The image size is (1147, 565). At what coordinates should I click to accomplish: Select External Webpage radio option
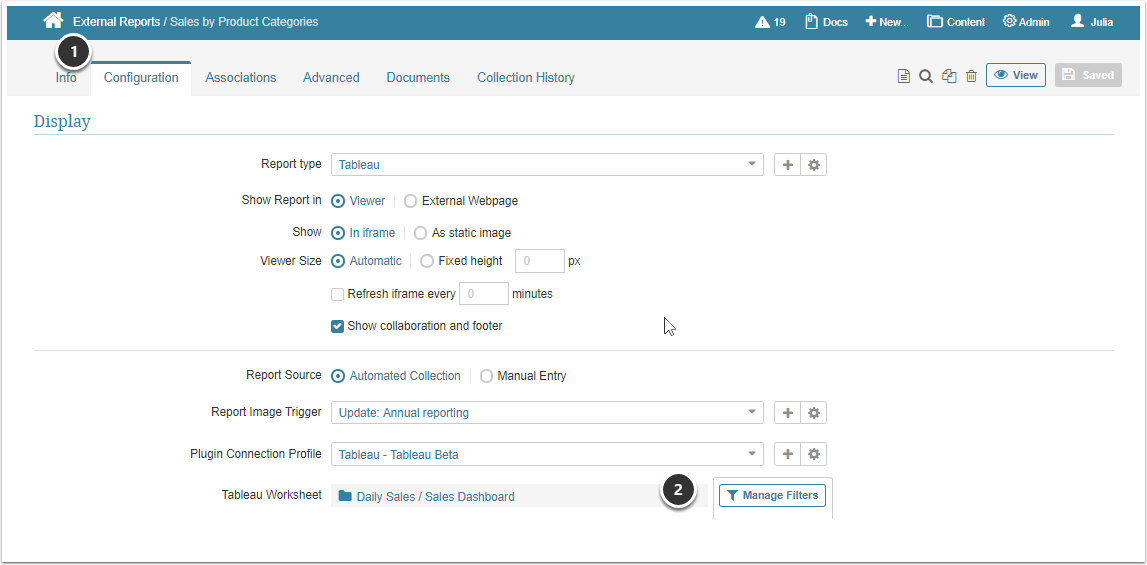(x=411, y=201)
